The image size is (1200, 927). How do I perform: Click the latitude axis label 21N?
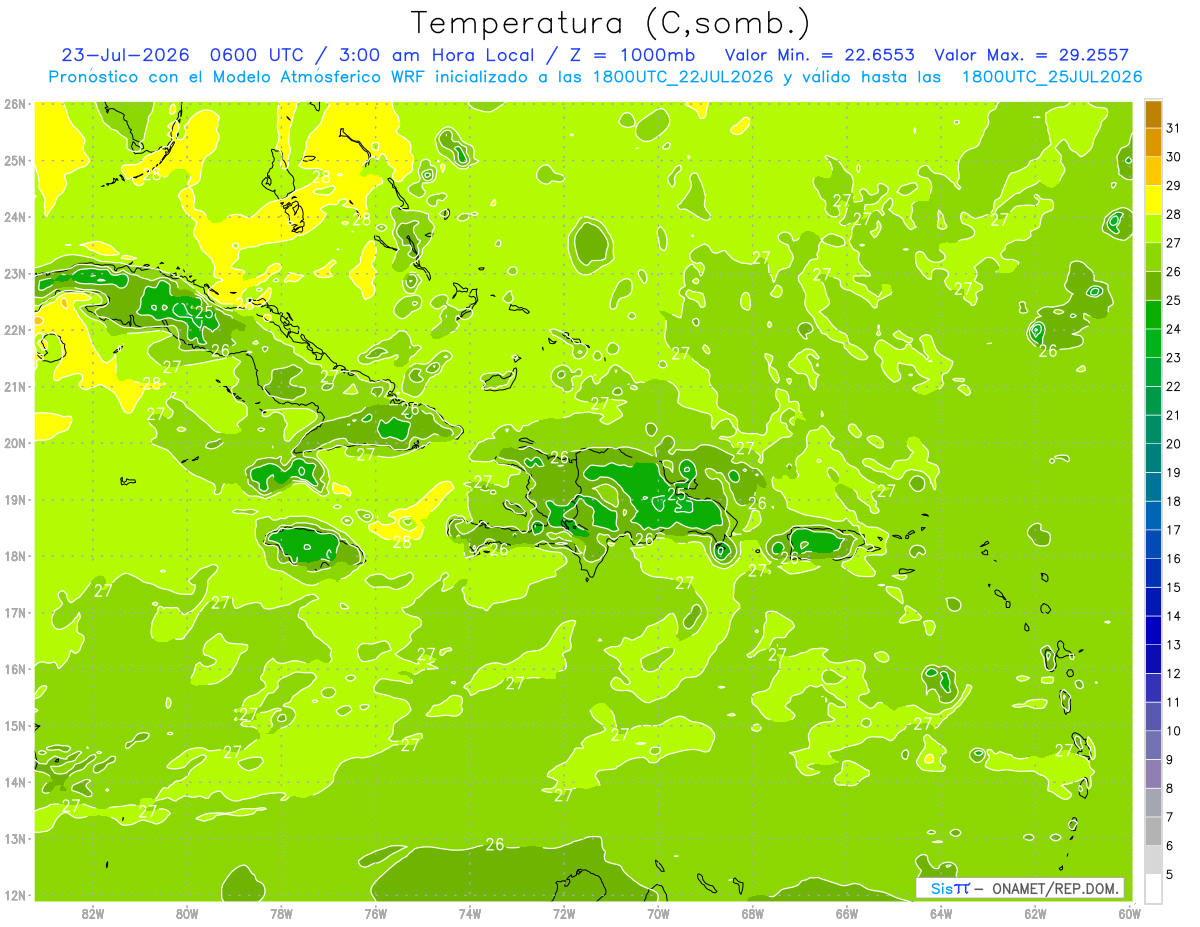tap(15, 386)
